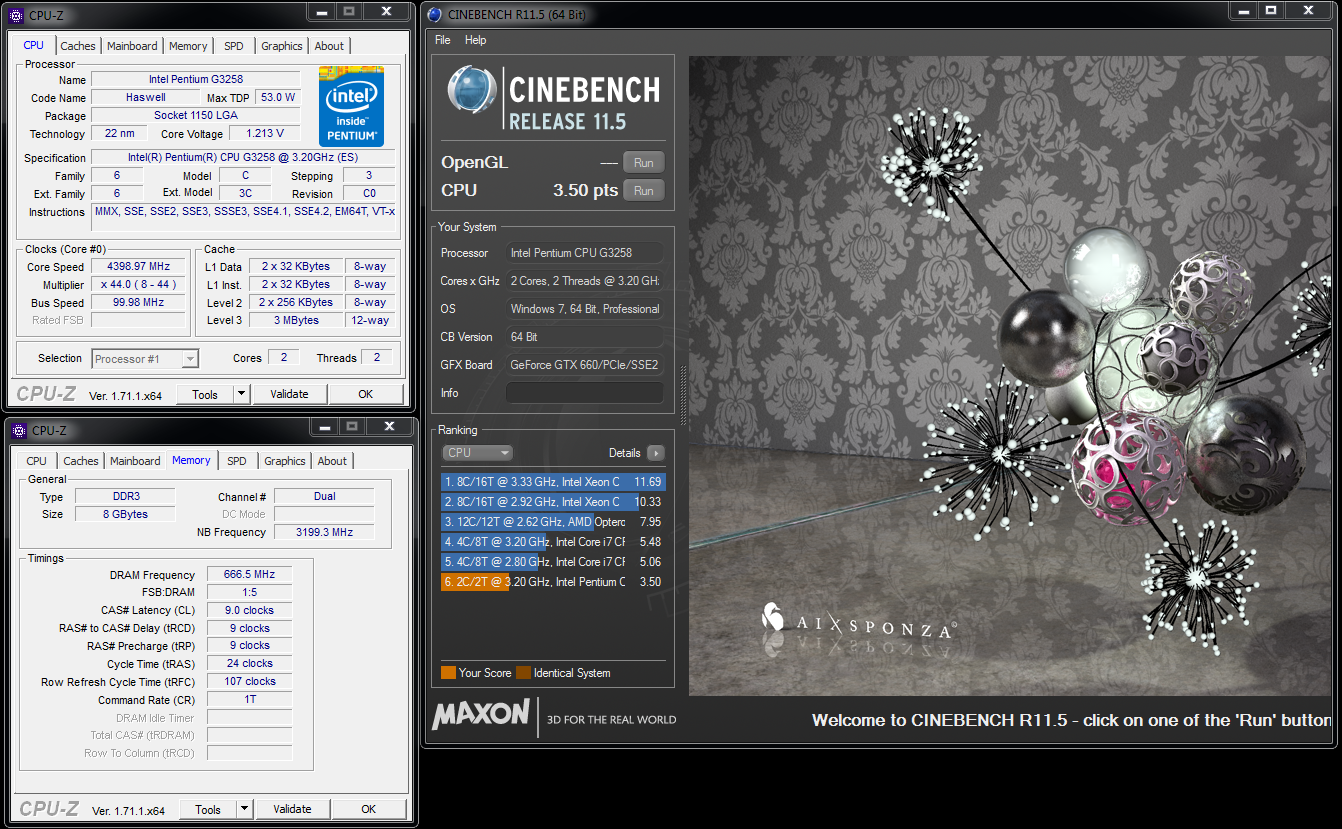Select ranking row 4 Core i7 5.48
Viewport: 1342px width, 829px height.
(x=553, y=542)
